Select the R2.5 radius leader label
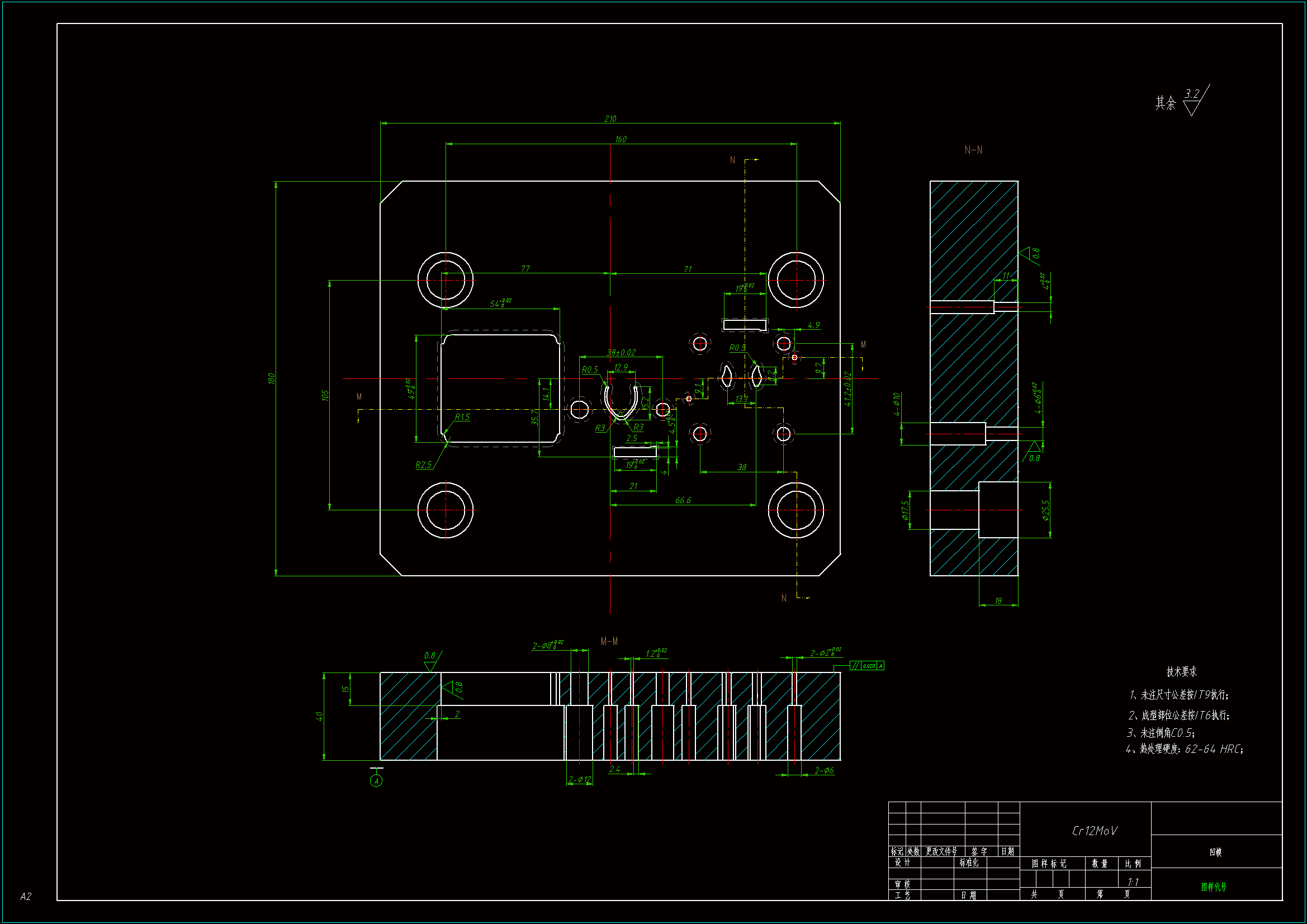The image size is (1307, 924). 424,465
